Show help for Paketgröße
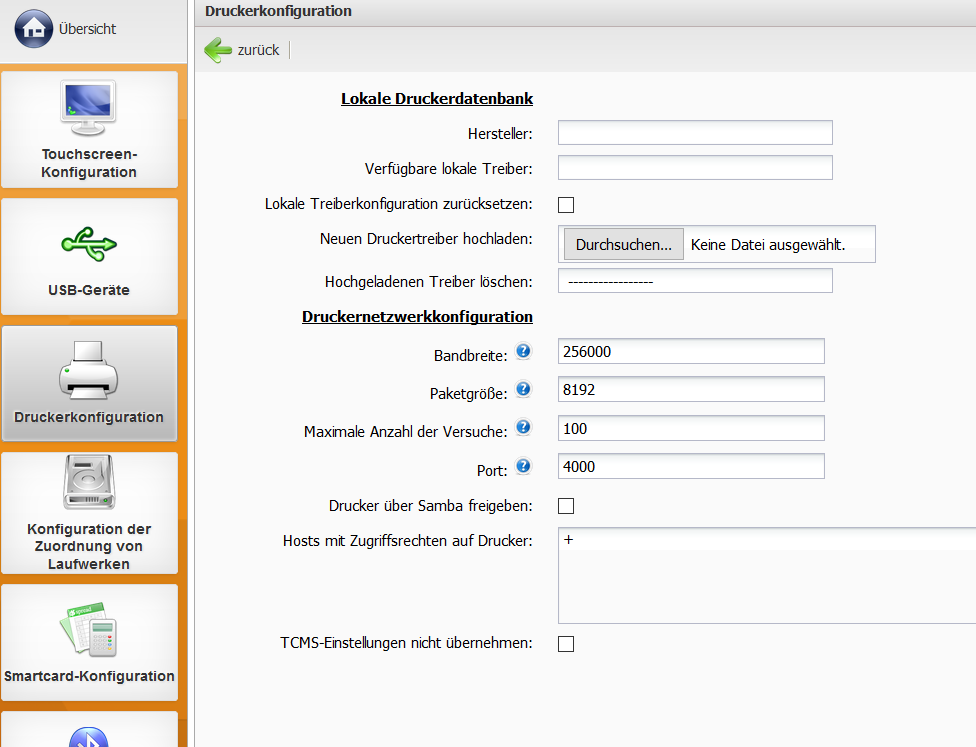Viewport: 976px width, 747px height. click(x=523, y=389)
